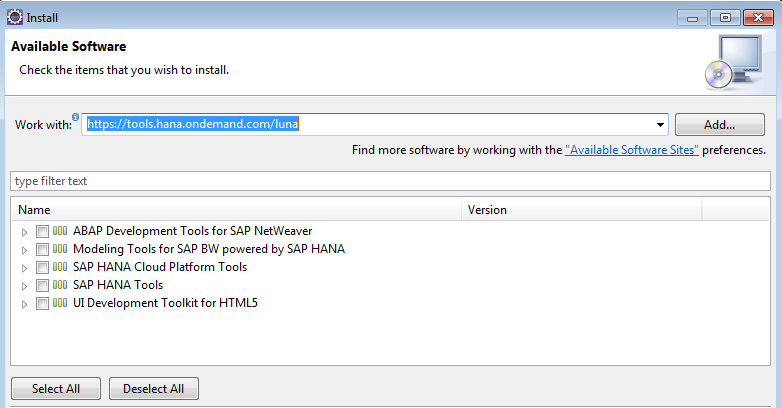Select ABAP Development Tools for SAP NetWeaver text
This screenshot has height=408, width=782.
pyautogui.click(x=193, y=231)
